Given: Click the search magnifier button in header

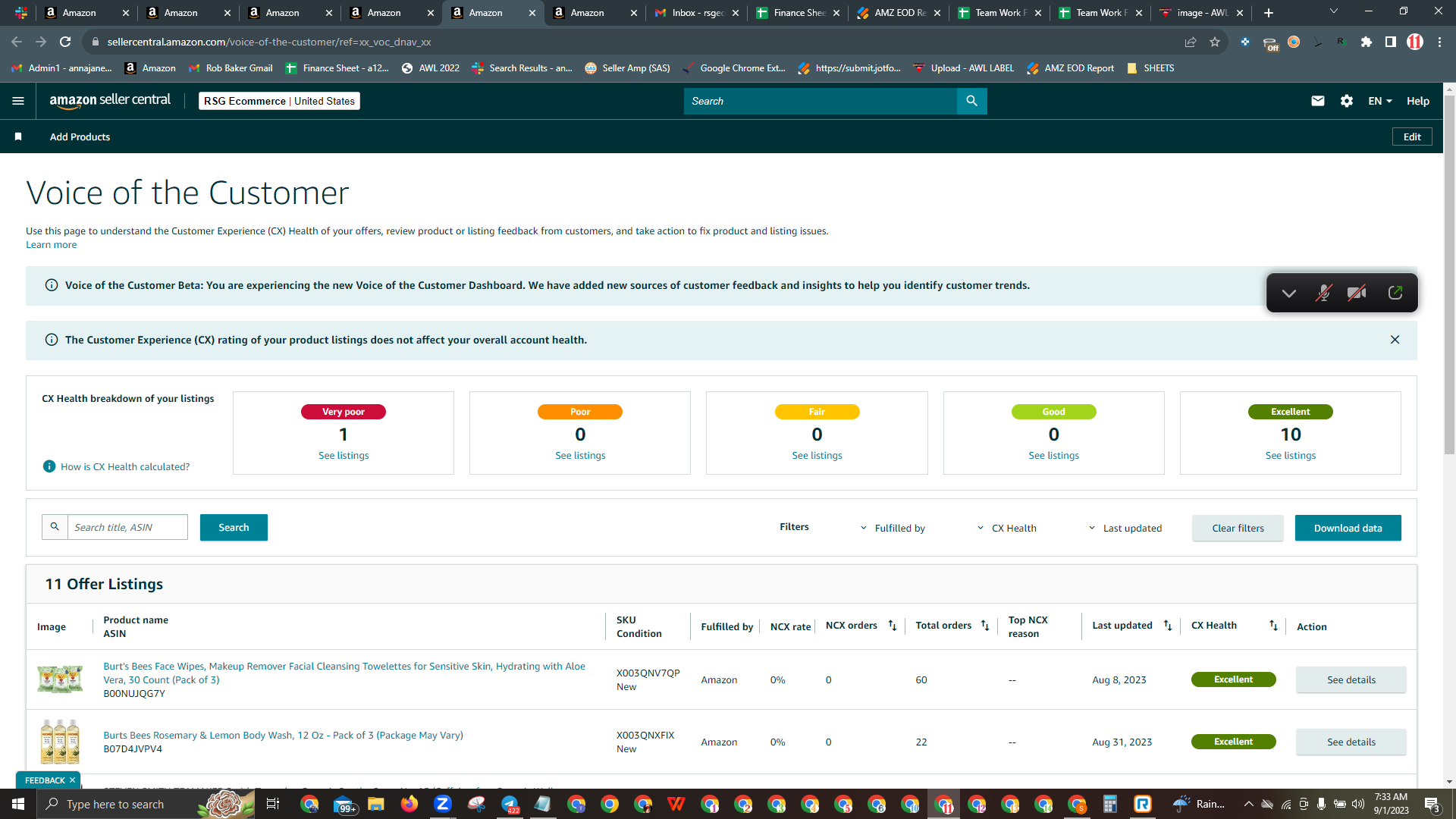Looking at the screenshot, I should tap(971, 101).
